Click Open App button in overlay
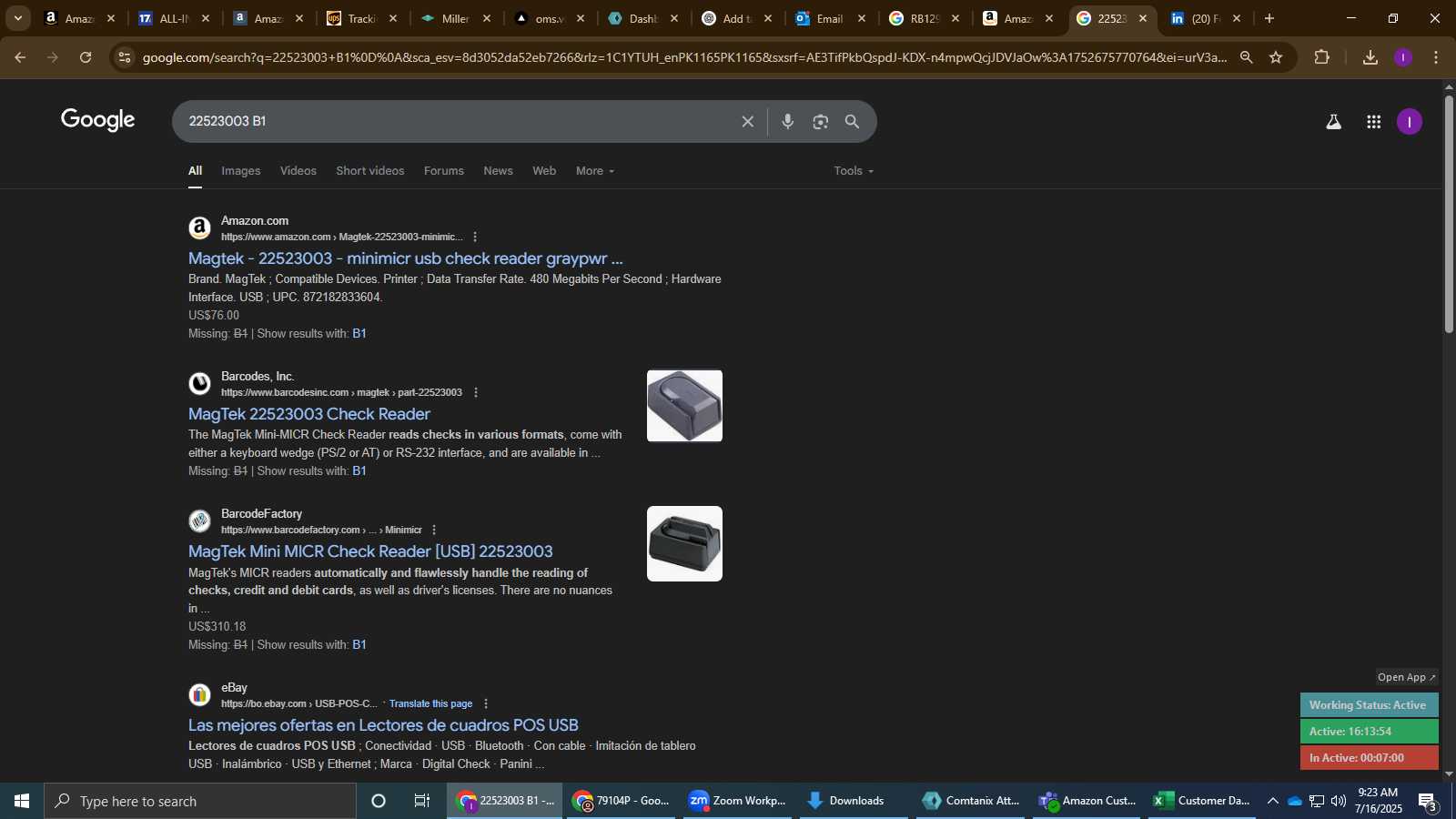 pyautogui.click(x=1406, y=677)
